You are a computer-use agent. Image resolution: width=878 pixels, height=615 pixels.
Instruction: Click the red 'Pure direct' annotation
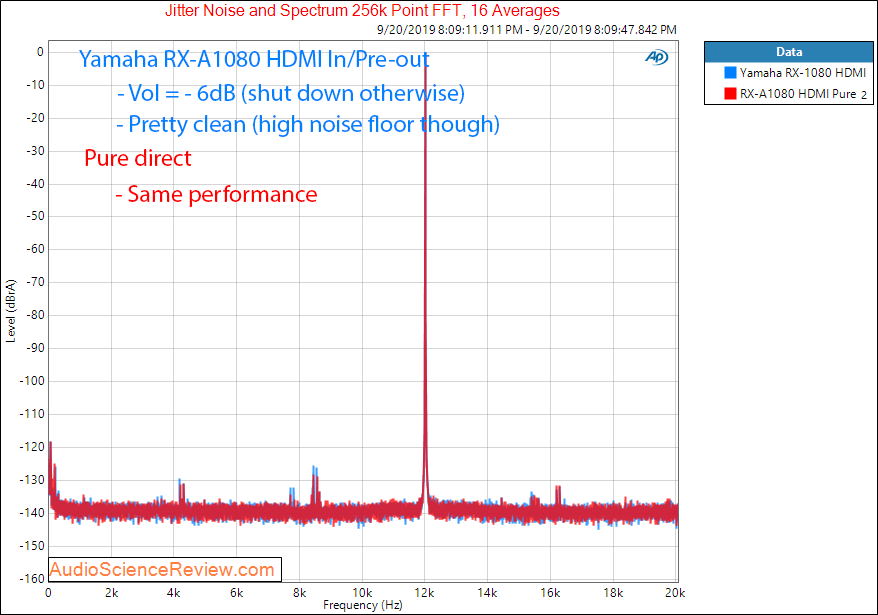[138, 159]
